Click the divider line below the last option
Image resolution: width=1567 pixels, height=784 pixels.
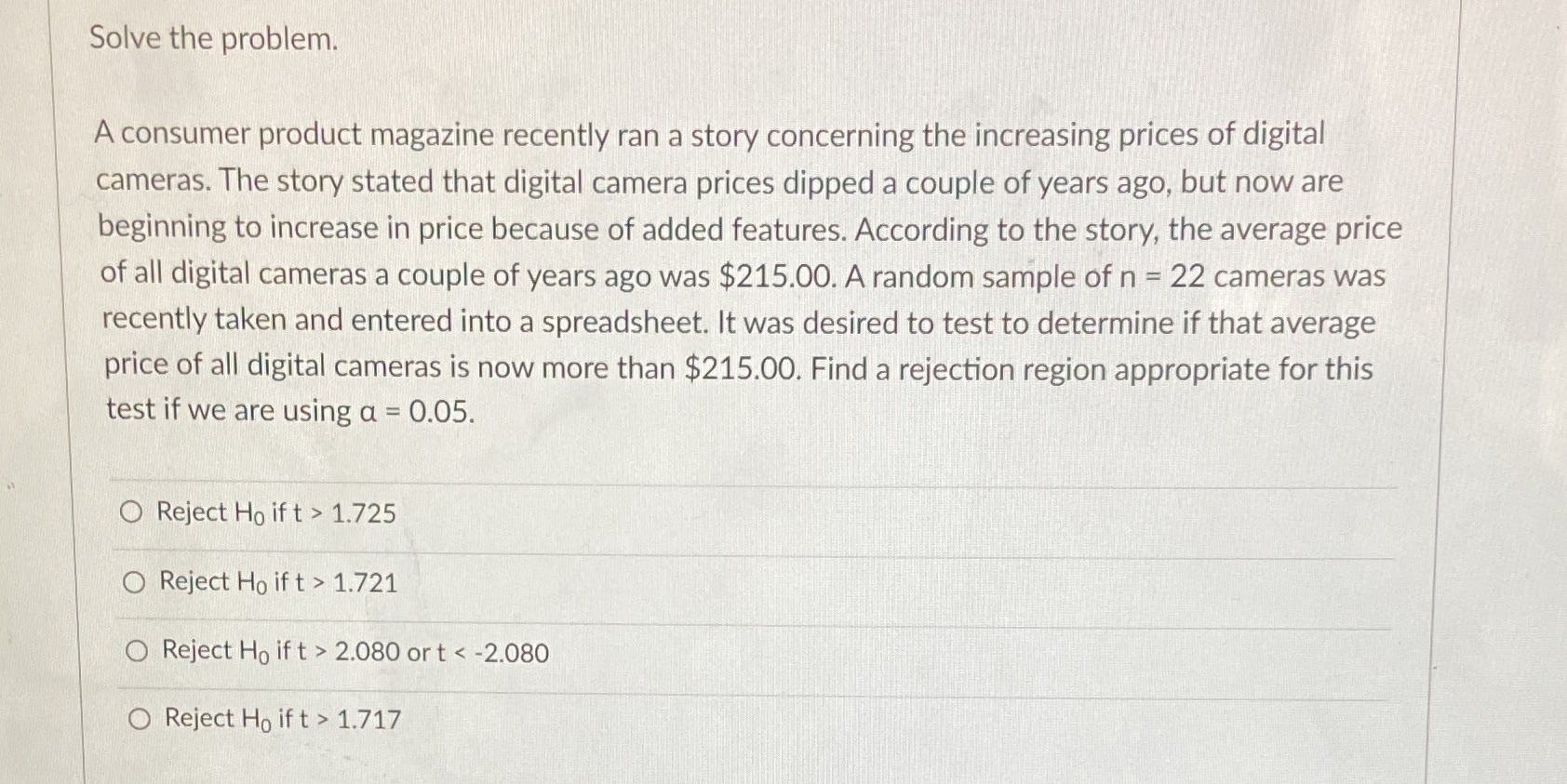click(744, 763)
